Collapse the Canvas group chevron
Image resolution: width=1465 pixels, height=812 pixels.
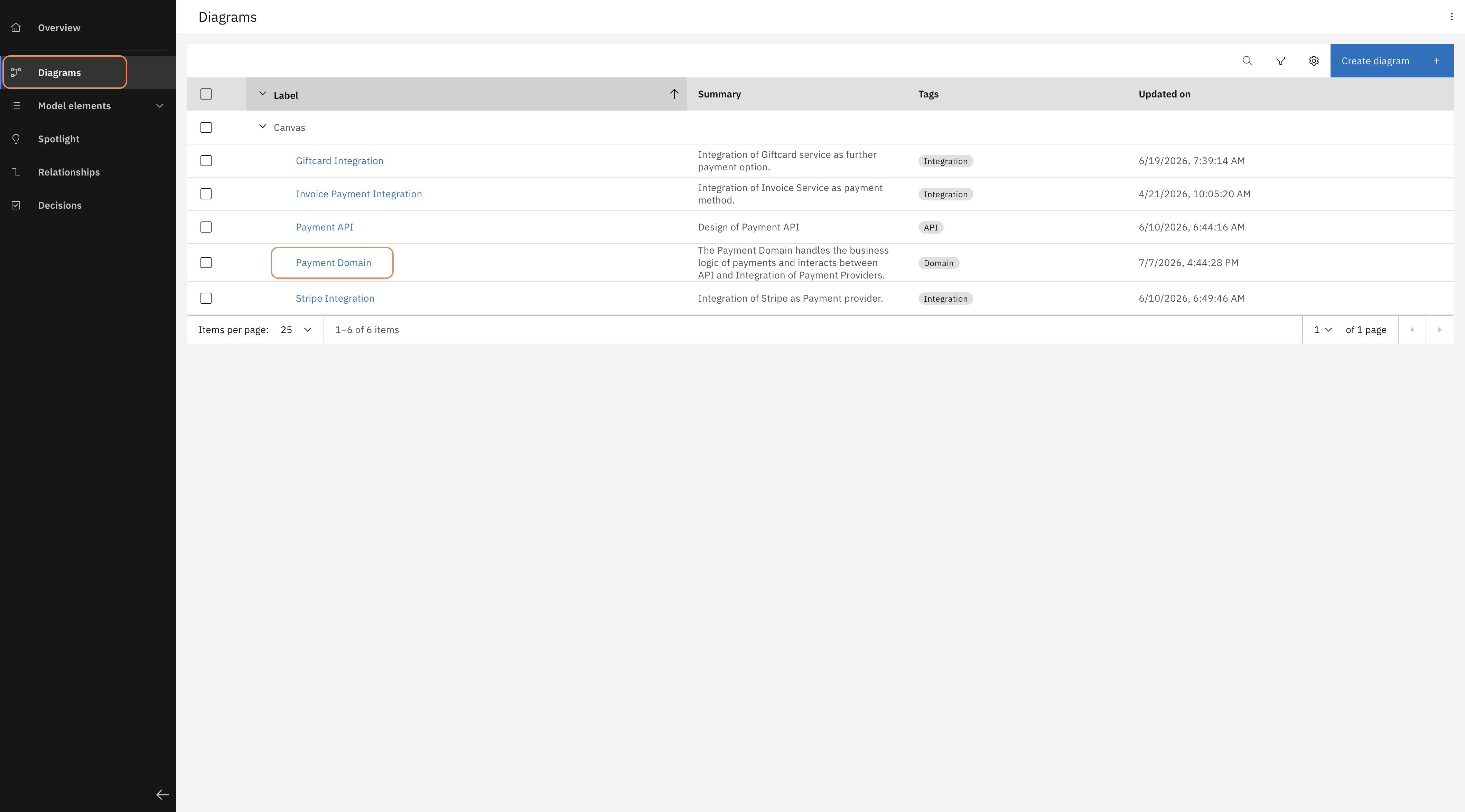pyautogui.click(x=262, y=126)
